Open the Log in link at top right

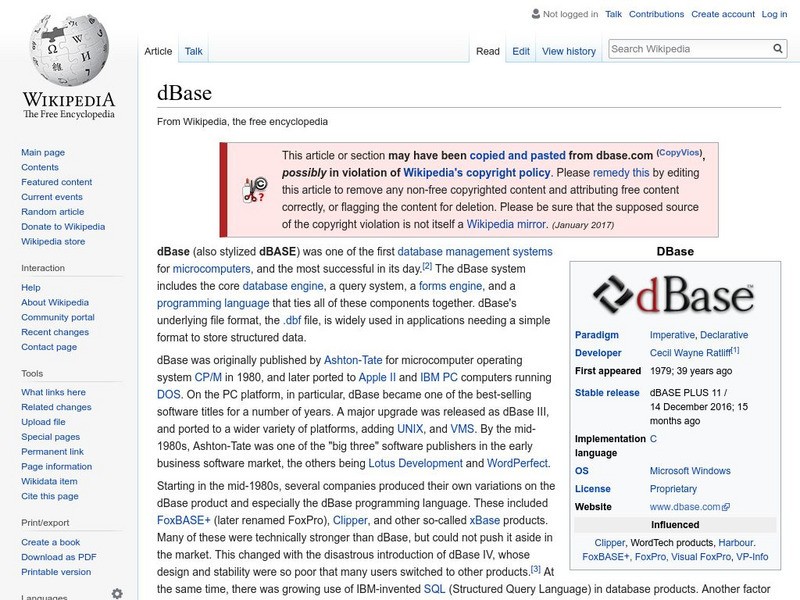pyautogui.click(x=775, y=14)
